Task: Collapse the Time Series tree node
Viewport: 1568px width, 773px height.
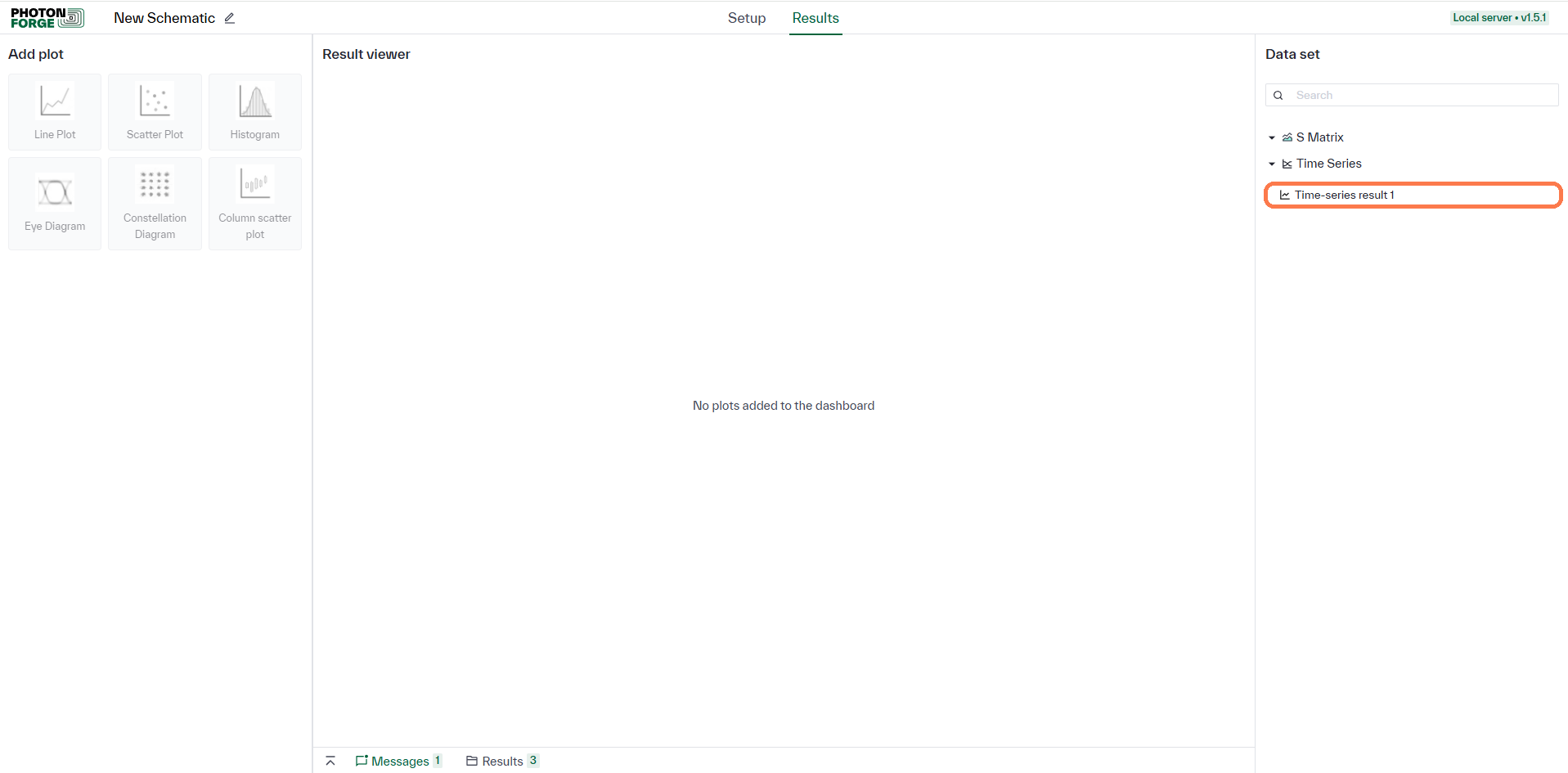Action: click(1272, 164)
